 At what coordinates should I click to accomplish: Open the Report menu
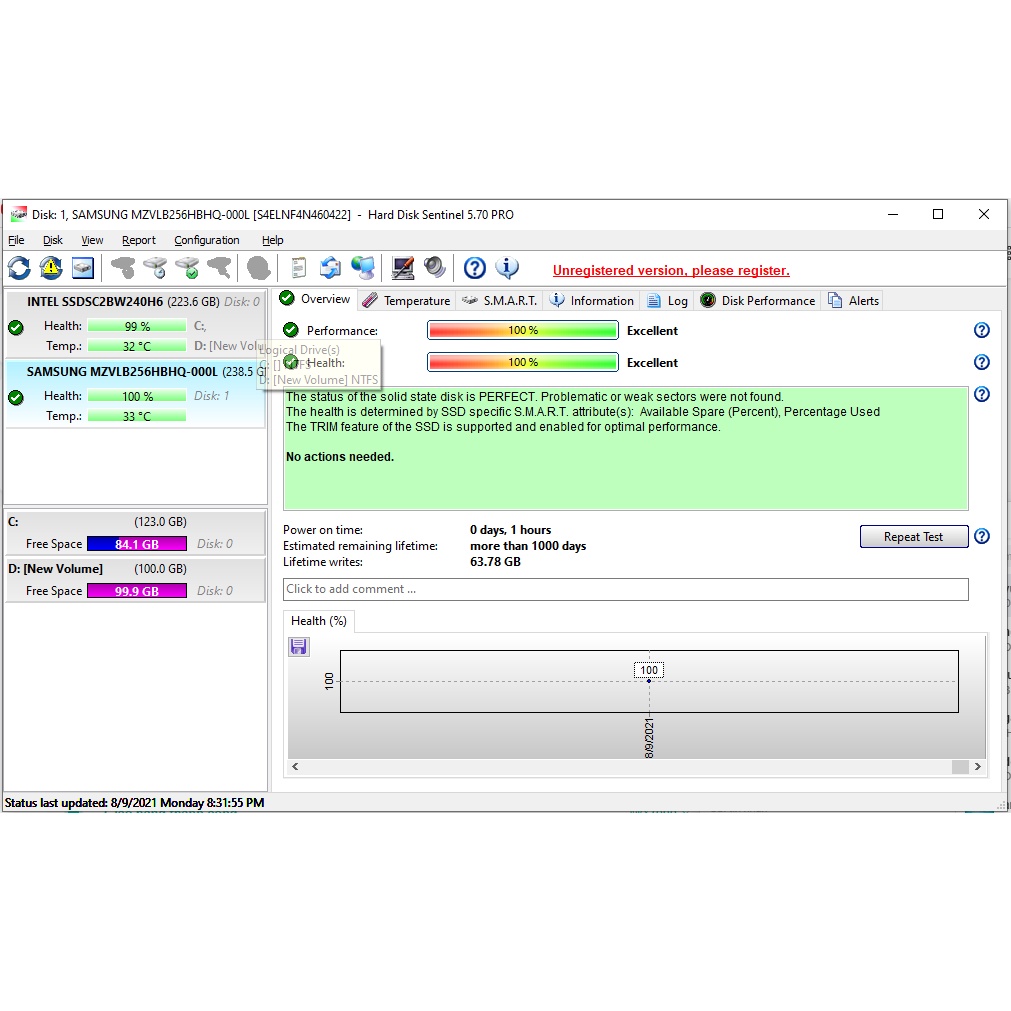pyautogui.click(x=139, y=240)
